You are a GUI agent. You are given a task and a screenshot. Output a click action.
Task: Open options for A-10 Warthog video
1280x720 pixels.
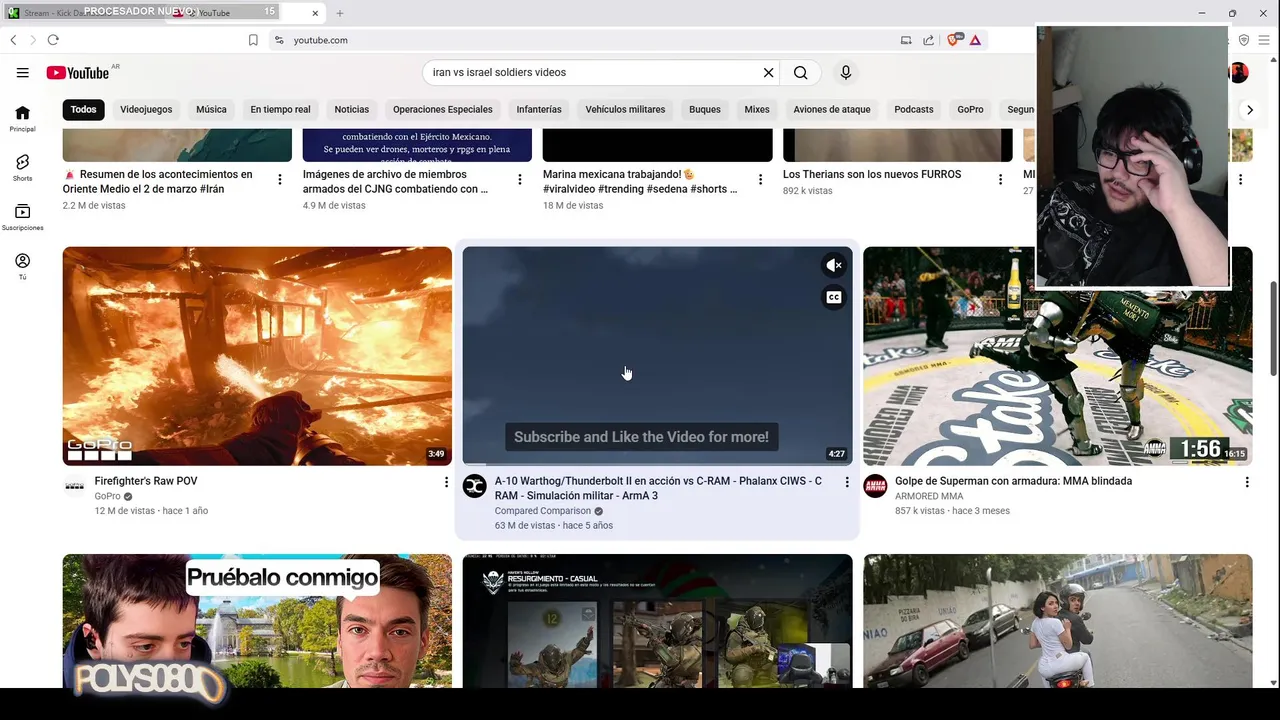click(x=846, y=482)
